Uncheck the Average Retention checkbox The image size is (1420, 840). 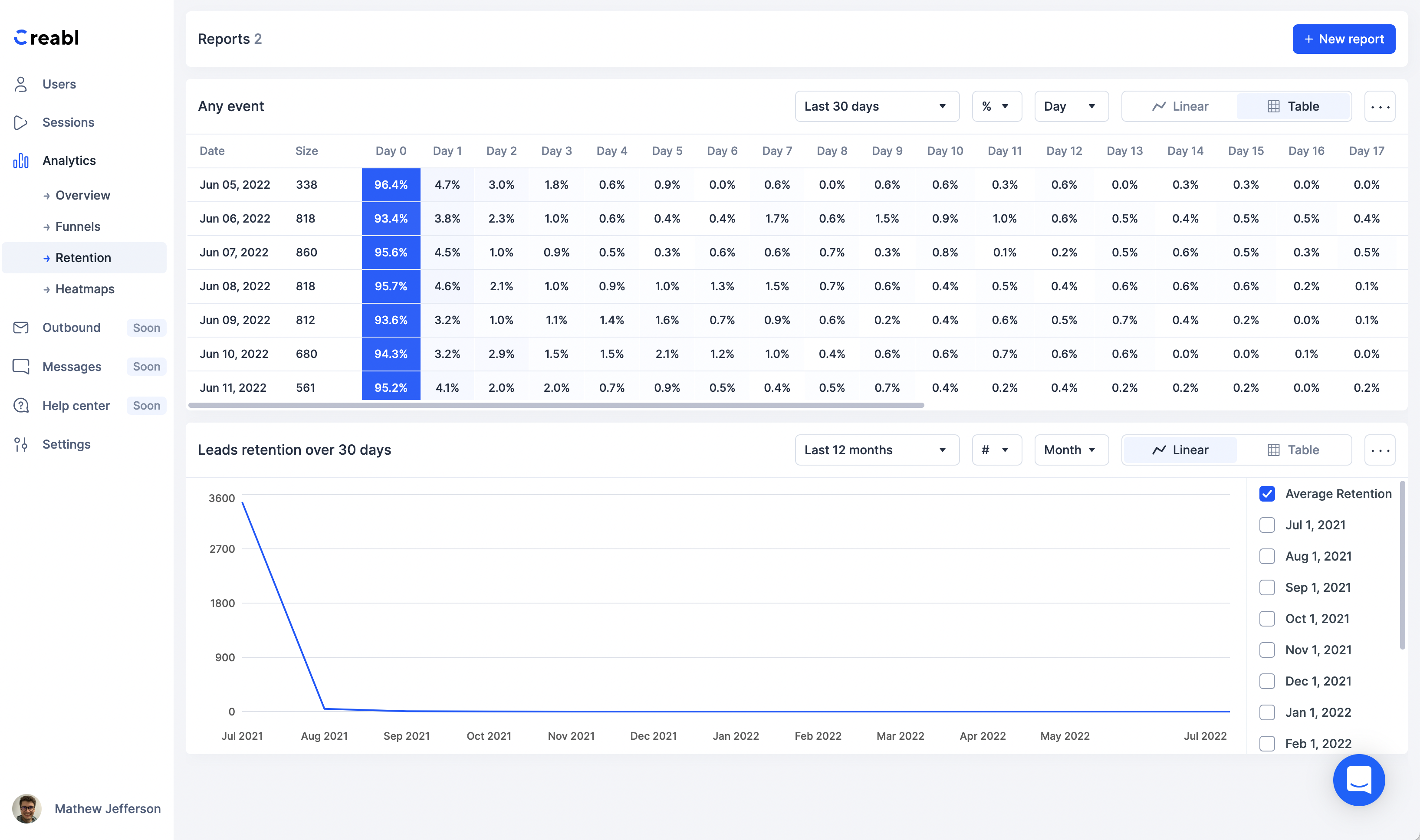coord(1267,494)
